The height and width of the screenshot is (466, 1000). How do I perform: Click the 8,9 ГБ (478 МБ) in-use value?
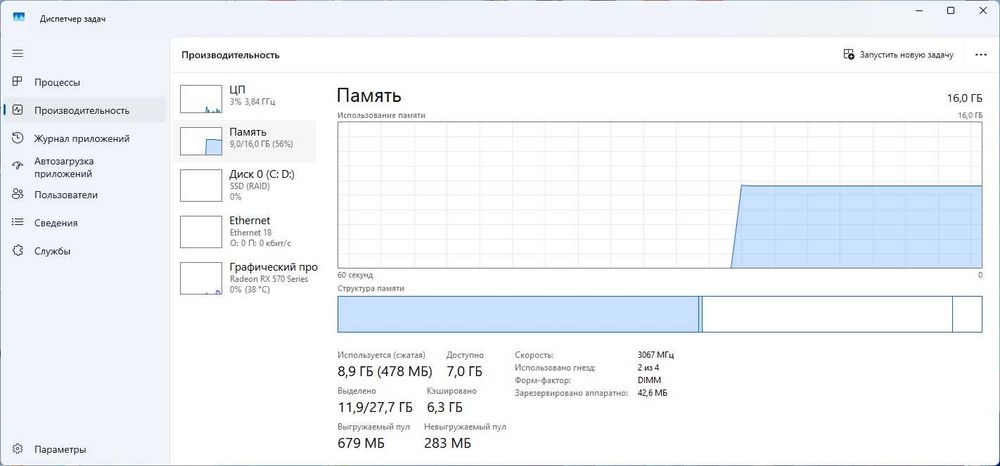click(385, 371)
